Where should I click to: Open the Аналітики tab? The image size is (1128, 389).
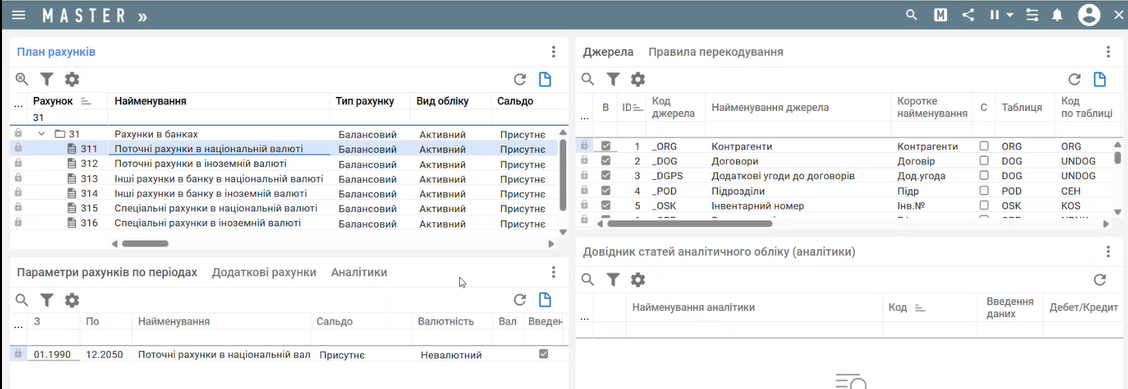pyautogui.click(x=359, y=273)
